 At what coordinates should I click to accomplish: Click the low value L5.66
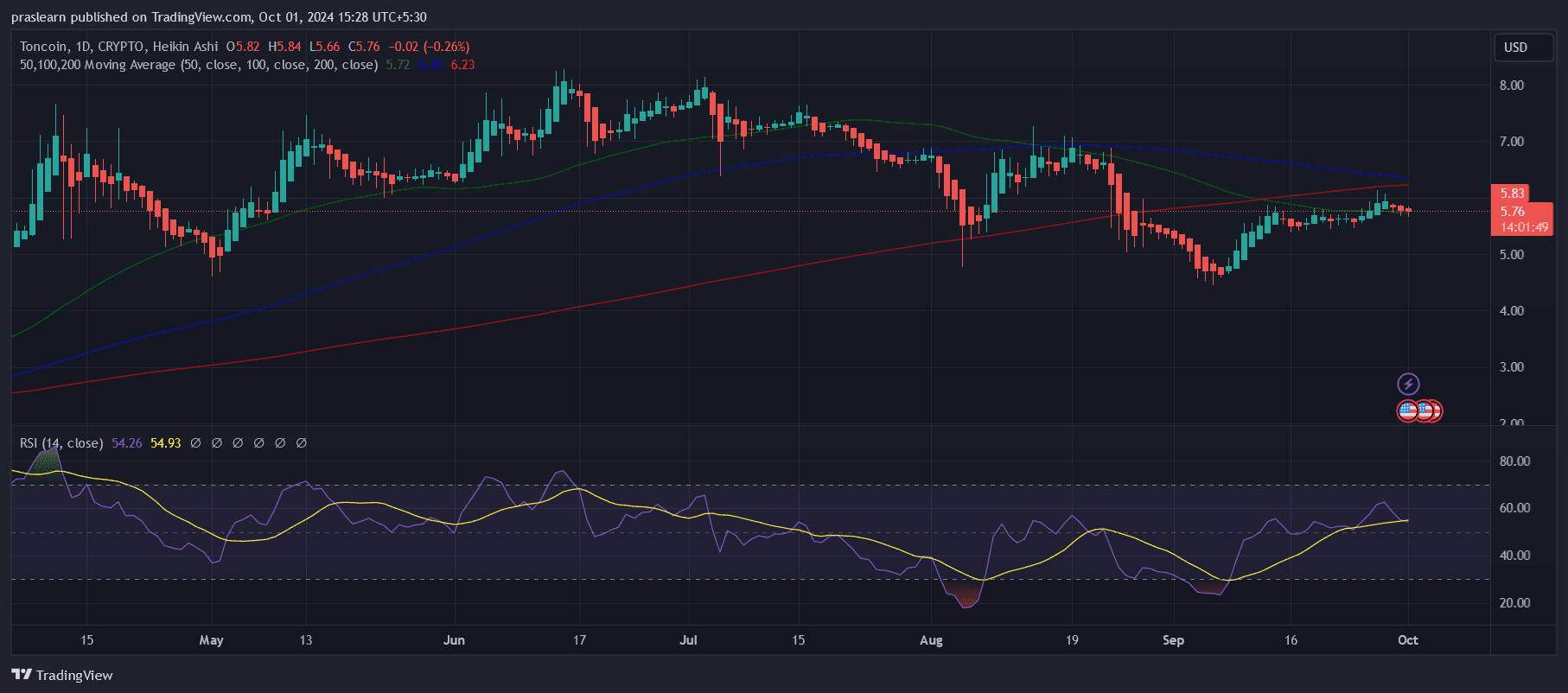click(325, 47)
